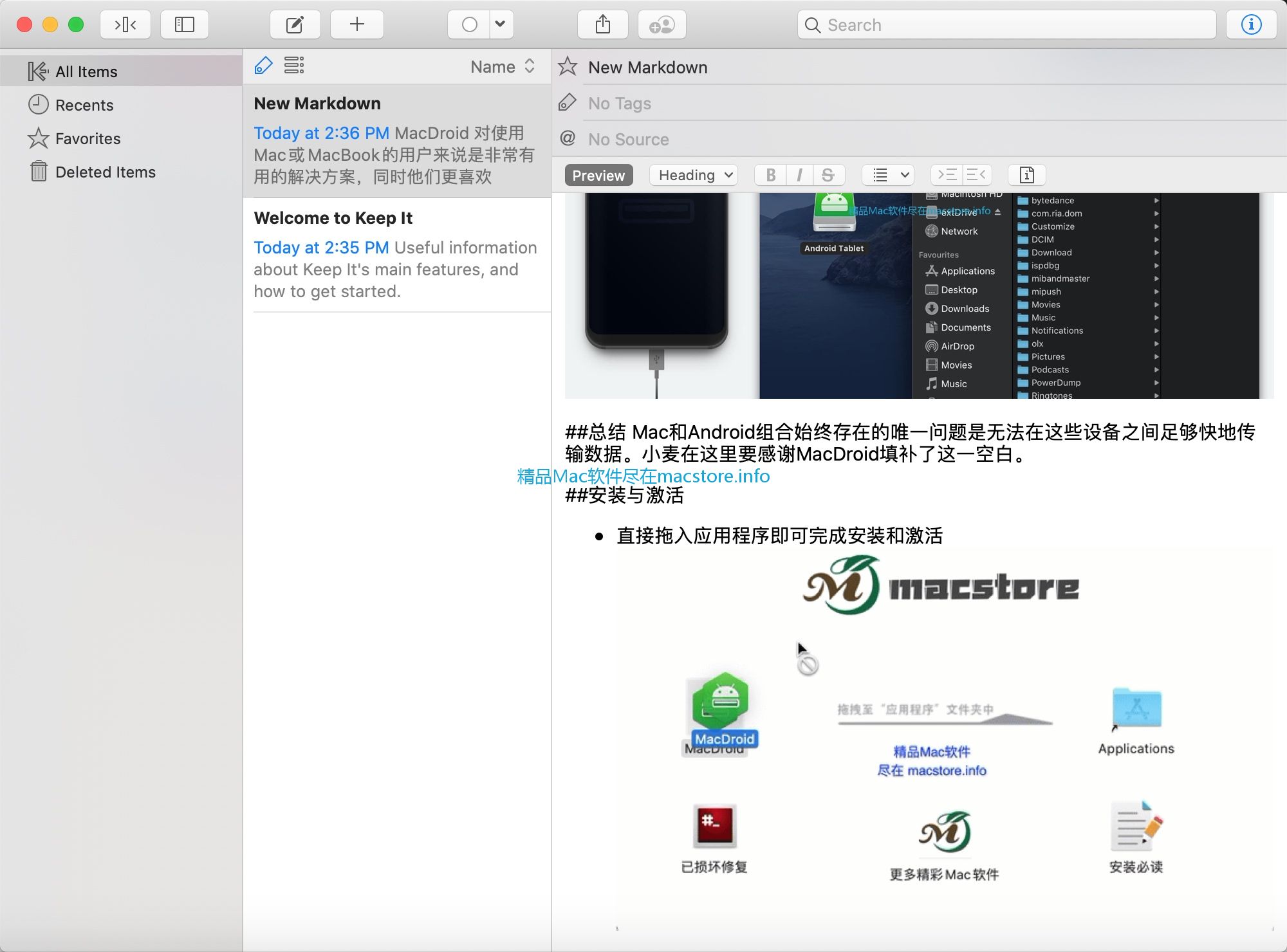The width and height of the screenshot is (1287, 952).
Task: Click the decrease indent button
Action: click(976, 175)
